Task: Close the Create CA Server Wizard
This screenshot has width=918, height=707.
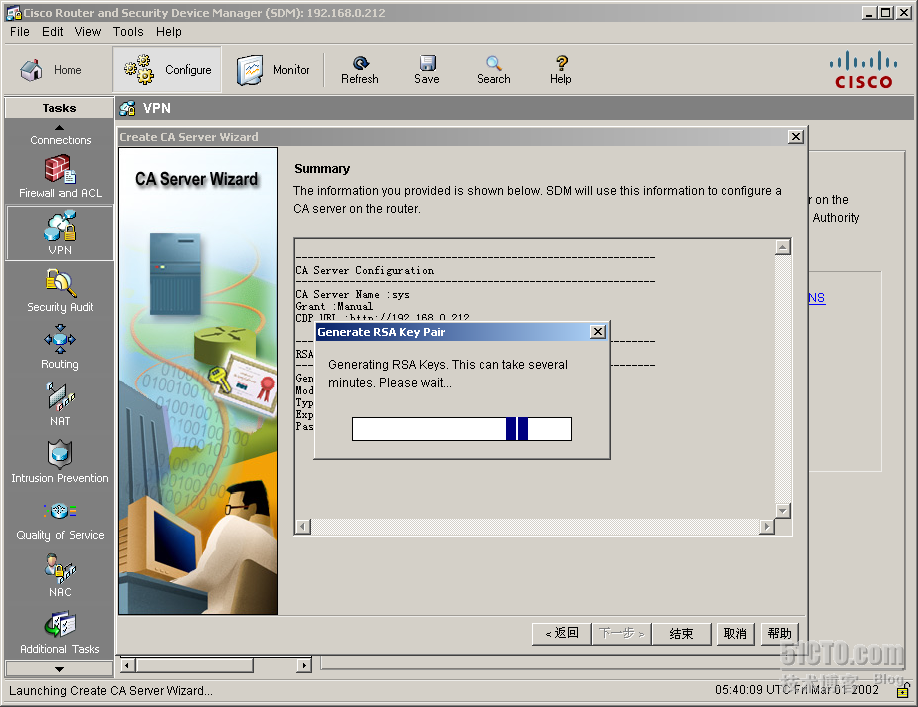Action: 796,136
